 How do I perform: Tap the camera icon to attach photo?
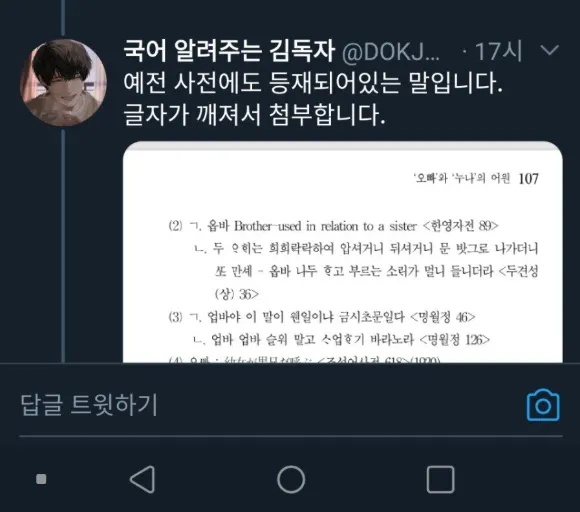click(543, 405)
